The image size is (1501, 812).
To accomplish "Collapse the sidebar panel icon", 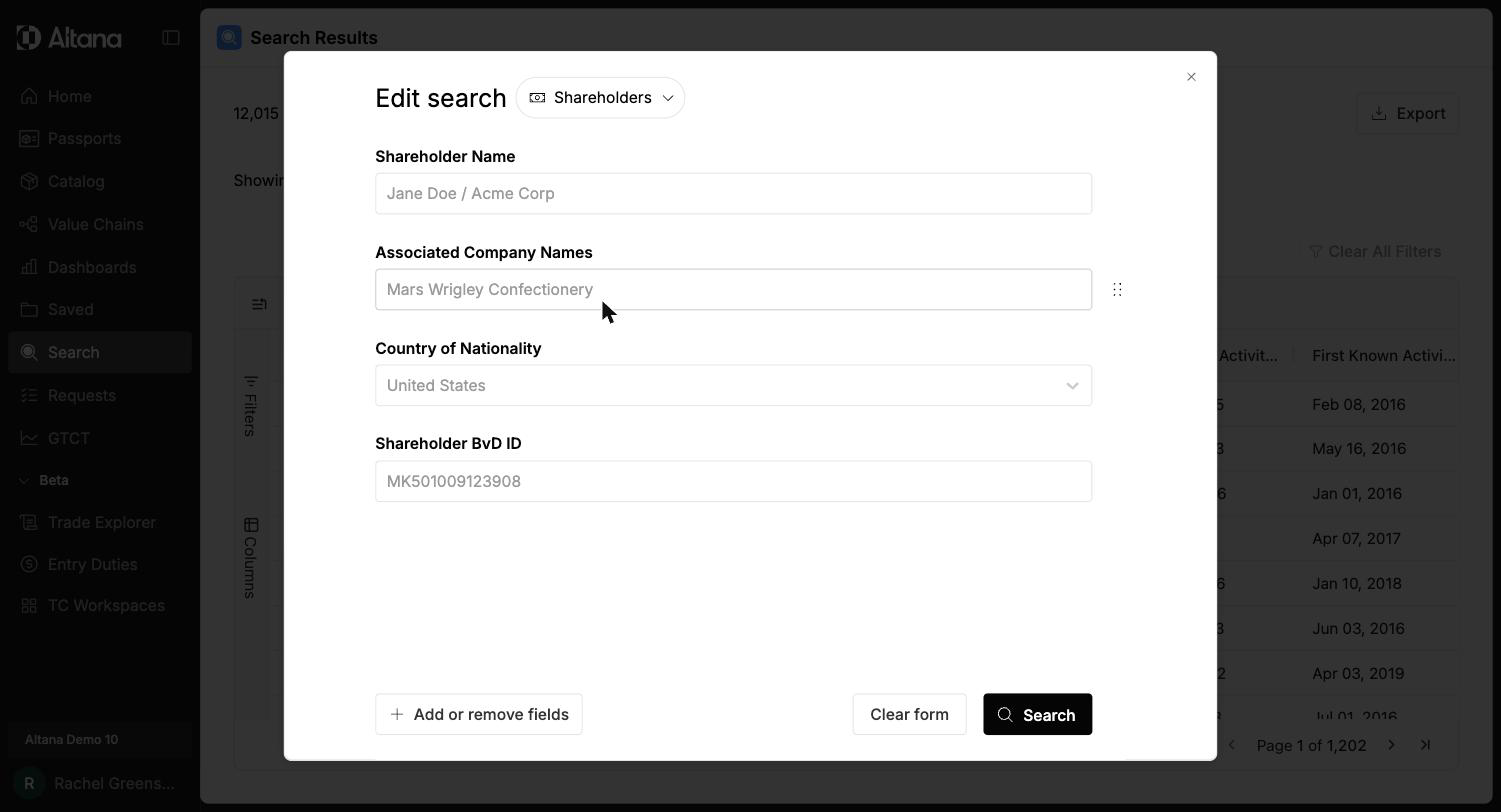I will (171, 38).
